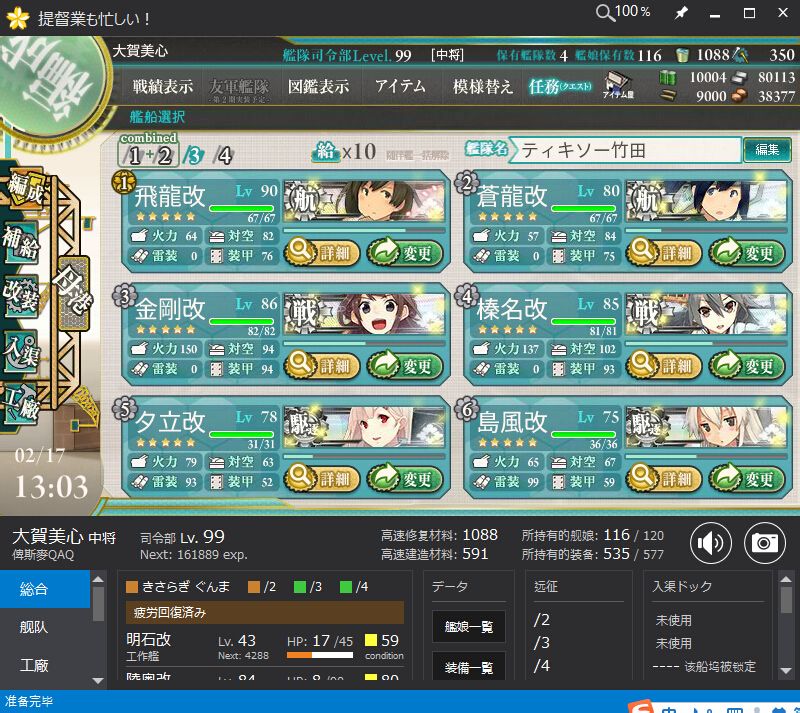The height and width of the screenshot is (713, 800).
Task: Click the 艦船選択 header label
Action: pos(157,117)
